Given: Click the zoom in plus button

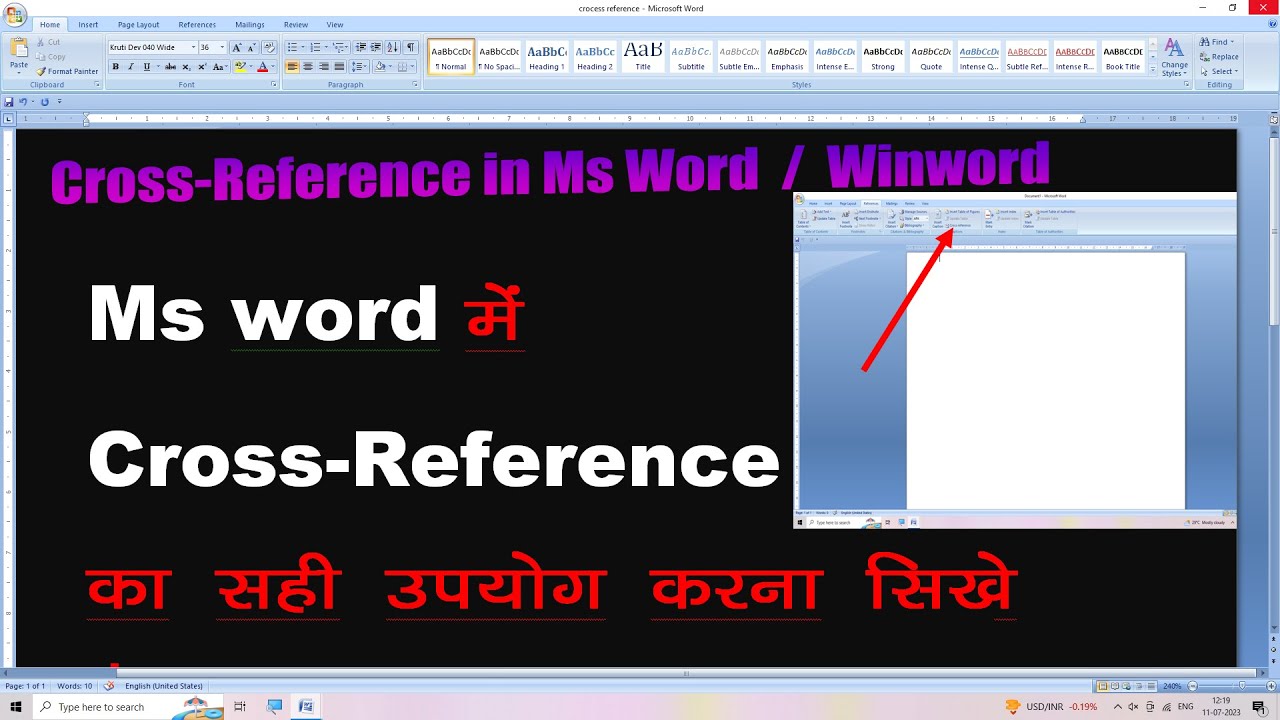Looking at the screenshot, I should coord(1273,686).
